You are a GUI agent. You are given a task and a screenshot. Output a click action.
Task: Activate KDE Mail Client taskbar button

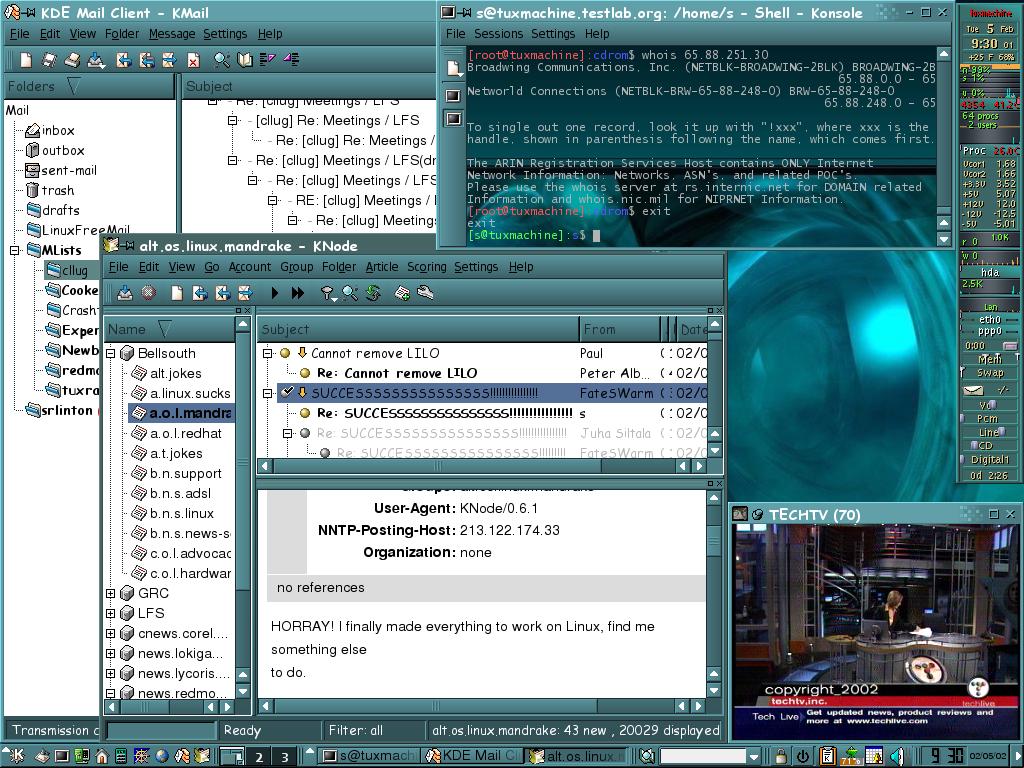point(473,756)
